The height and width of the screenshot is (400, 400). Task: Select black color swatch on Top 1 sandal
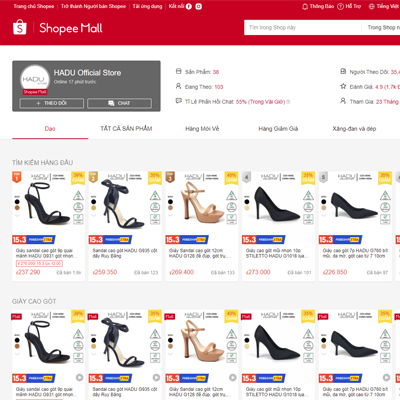click(17, 202)
